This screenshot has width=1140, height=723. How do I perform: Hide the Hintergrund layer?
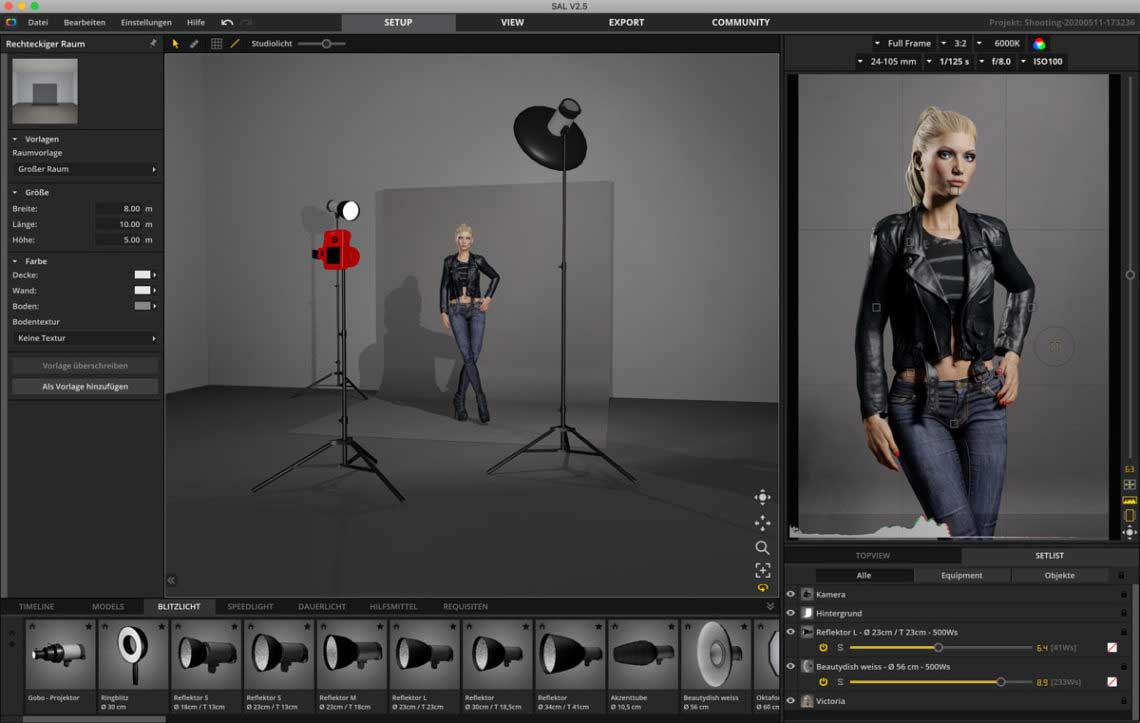[x=791, y=613]
